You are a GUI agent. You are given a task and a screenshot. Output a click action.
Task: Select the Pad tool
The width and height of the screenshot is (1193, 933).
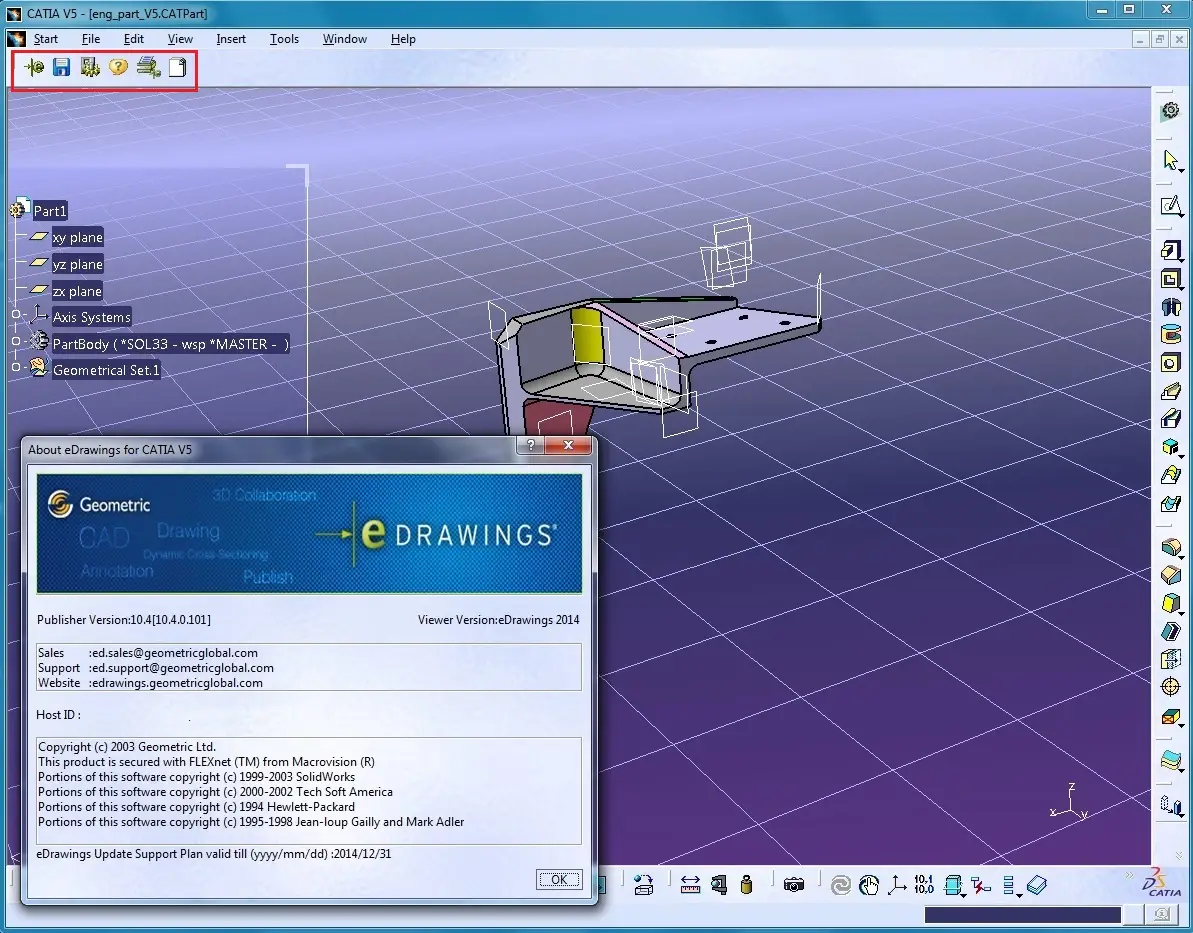click(1170, 250)
